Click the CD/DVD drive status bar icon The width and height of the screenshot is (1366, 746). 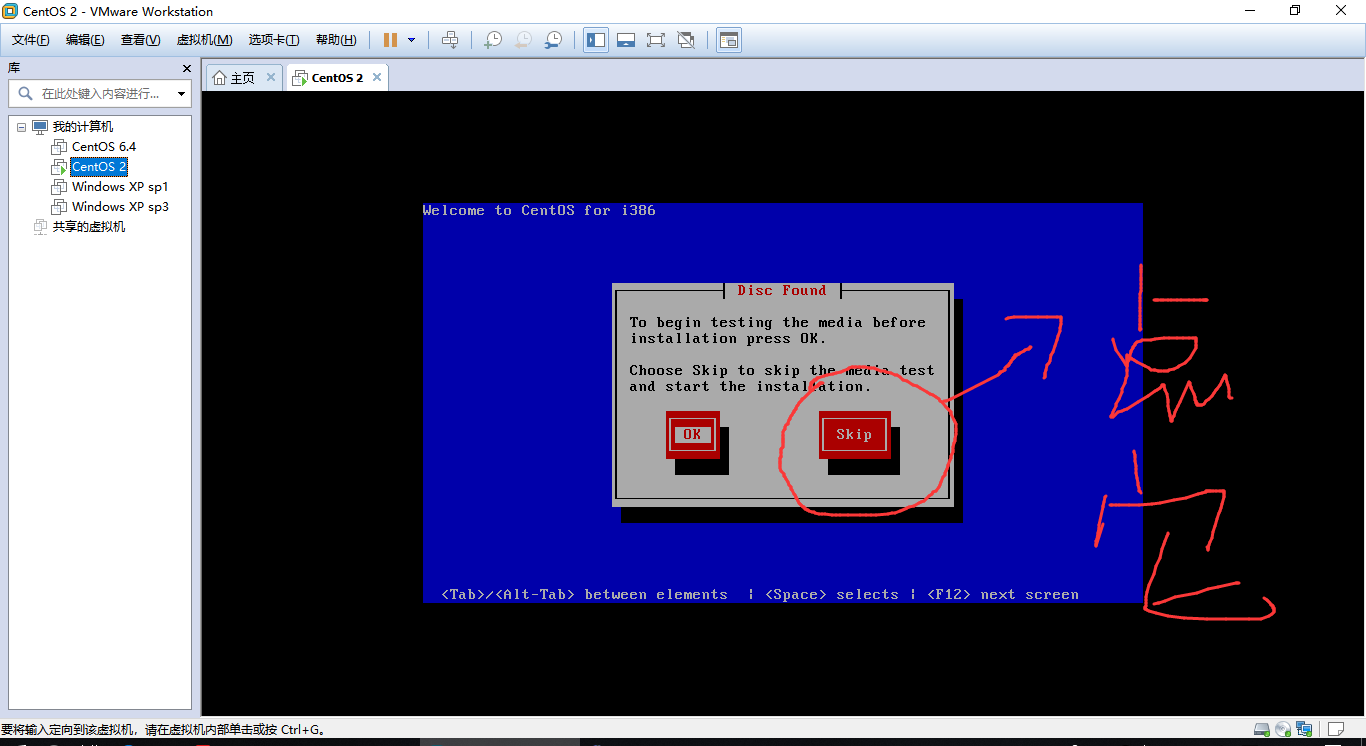1283,729
